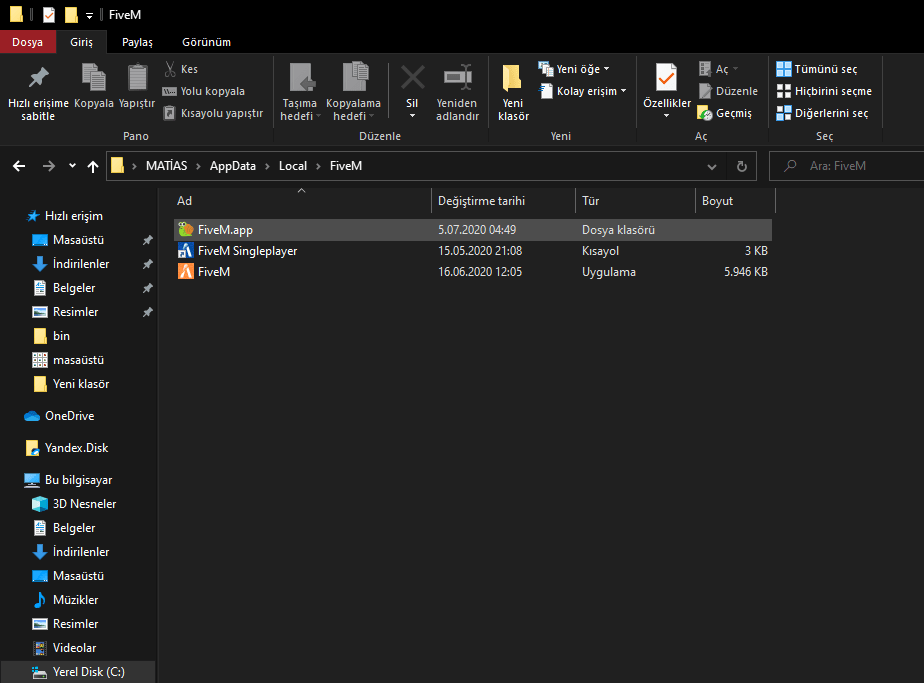924x683 pixels.
Task: Open quick access toolbar customize dropdown
Action: click(x=90, y=16)
